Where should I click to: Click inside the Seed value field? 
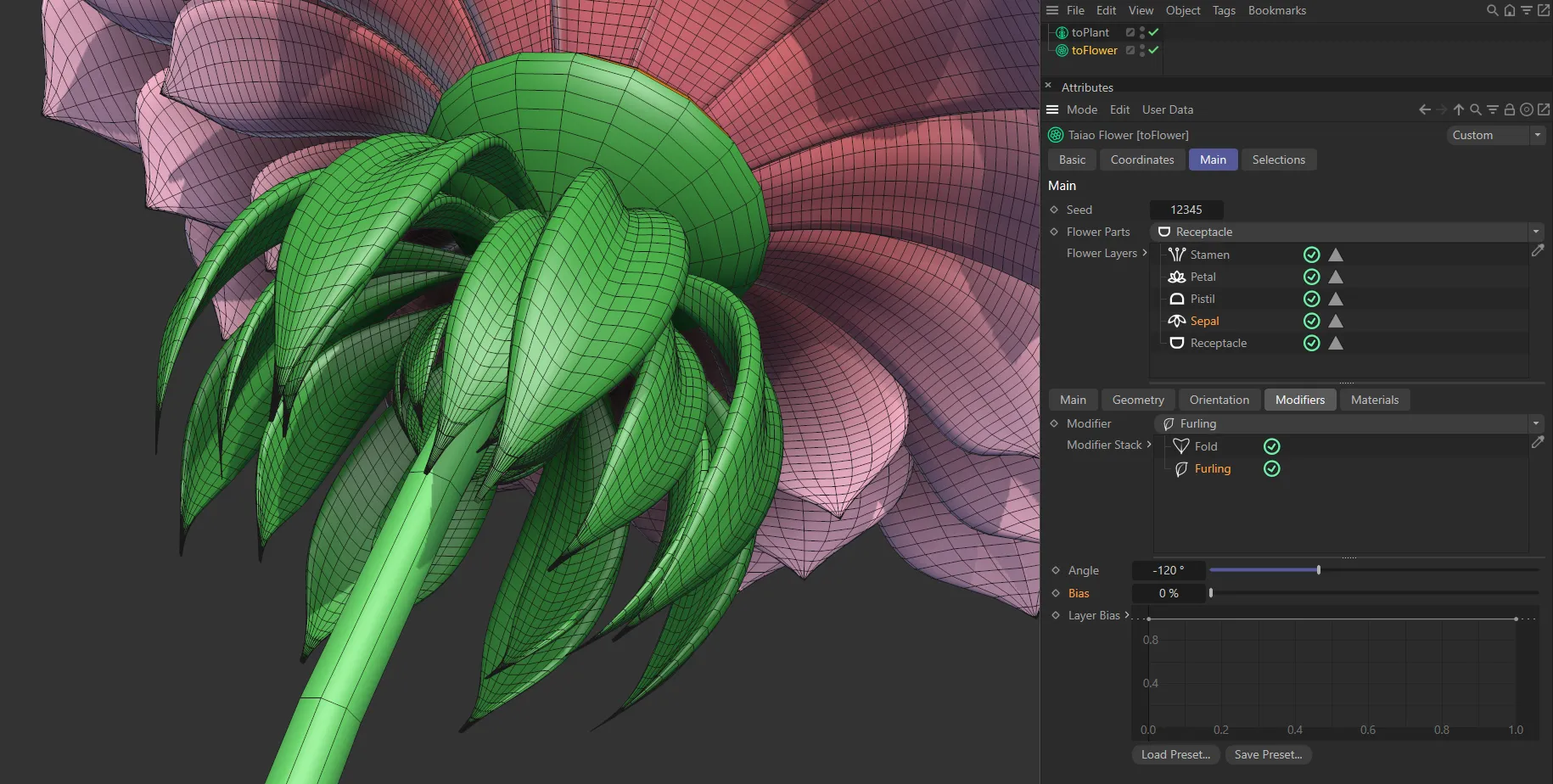click(1186, 209)
